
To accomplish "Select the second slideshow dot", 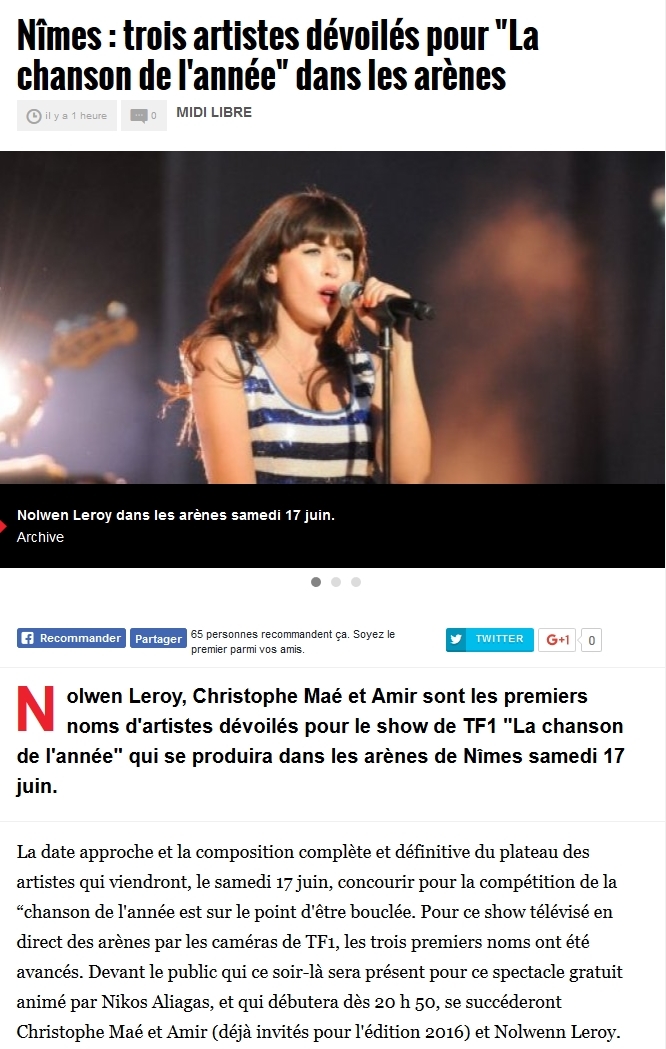I will coord(336,582).
